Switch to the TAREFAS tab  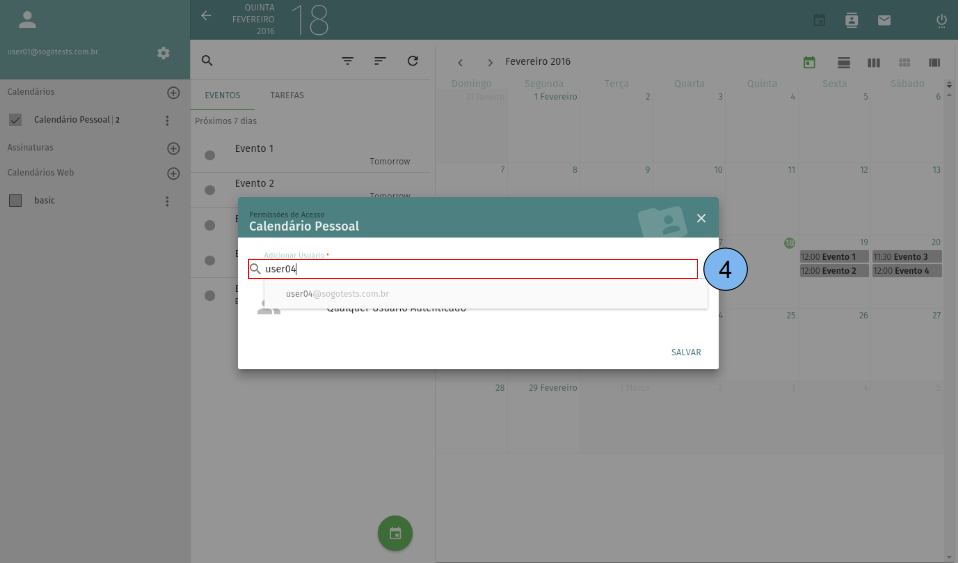[x=287, y=96]
